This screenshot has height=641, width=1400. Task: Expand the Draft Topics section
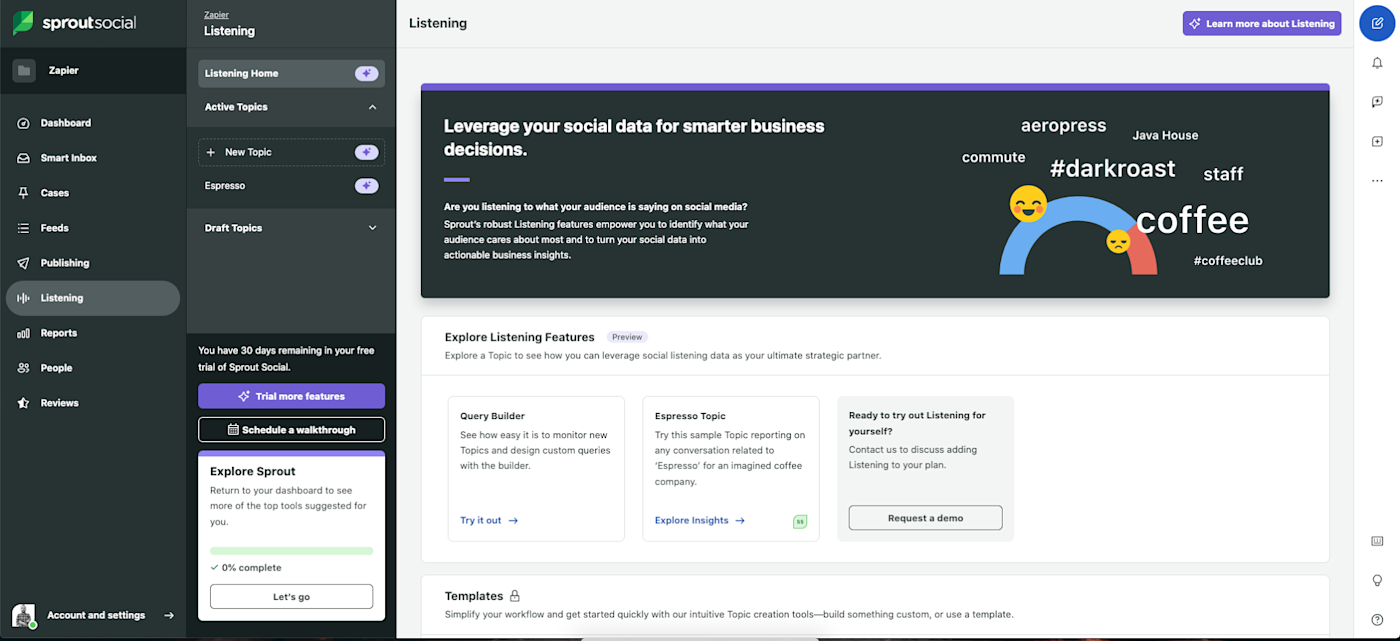coord(372,228)
